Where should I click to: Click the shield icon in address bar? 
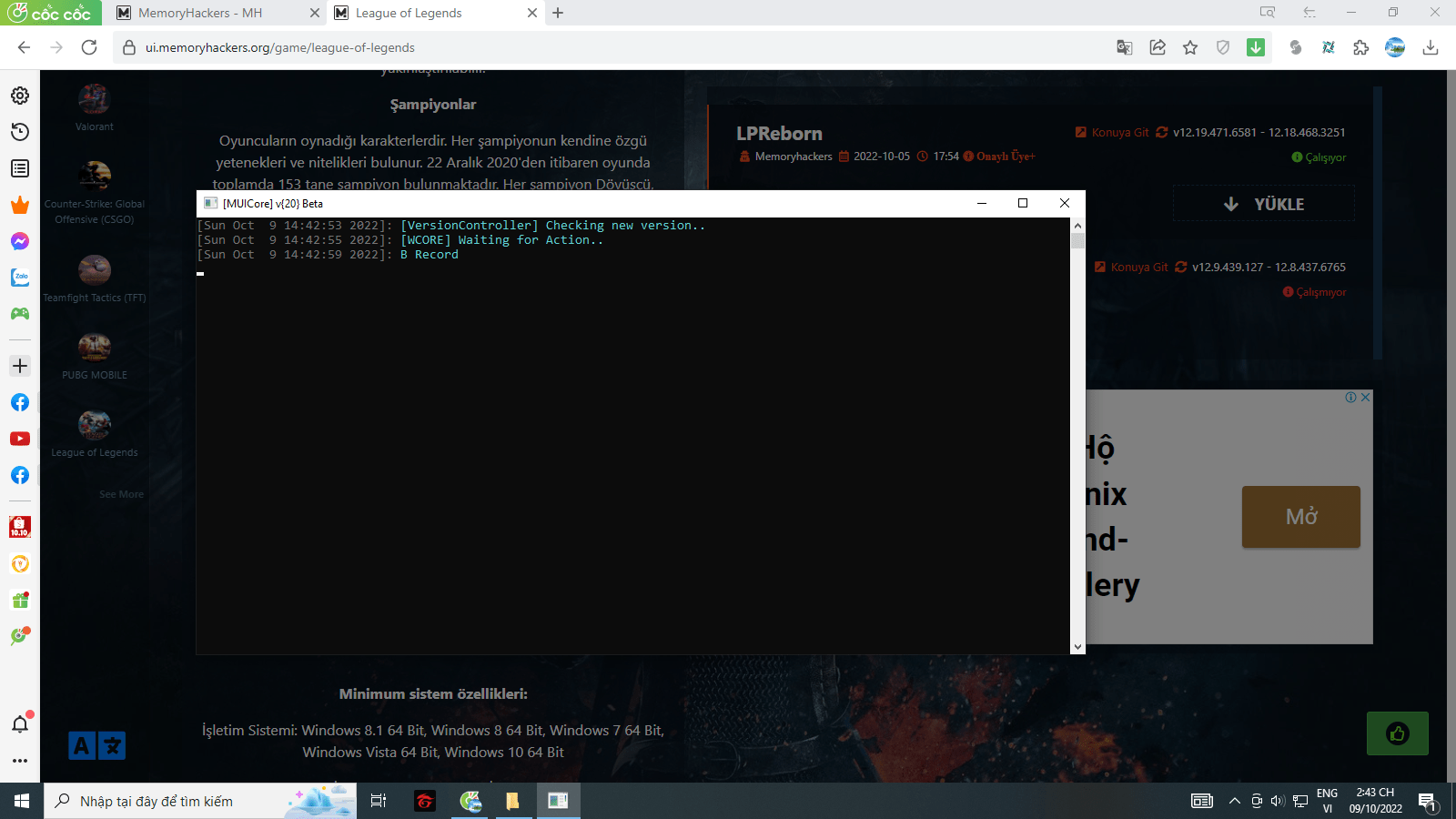[1223, 47]
